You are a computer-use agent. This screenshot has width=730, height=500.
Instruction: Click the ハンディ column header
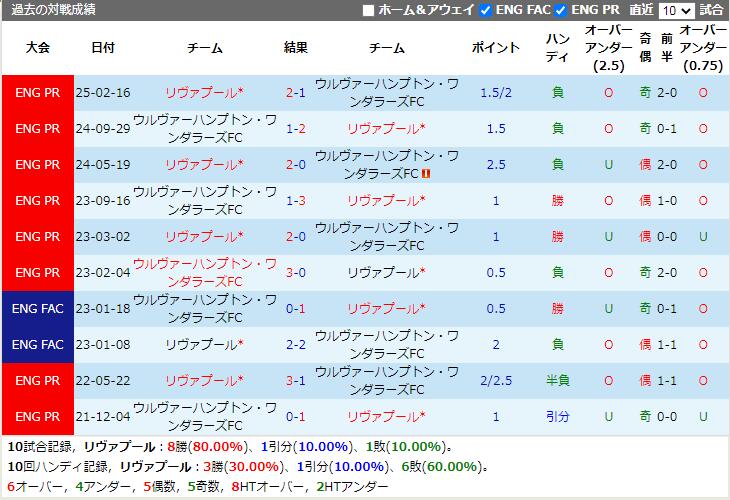point(557,48)
